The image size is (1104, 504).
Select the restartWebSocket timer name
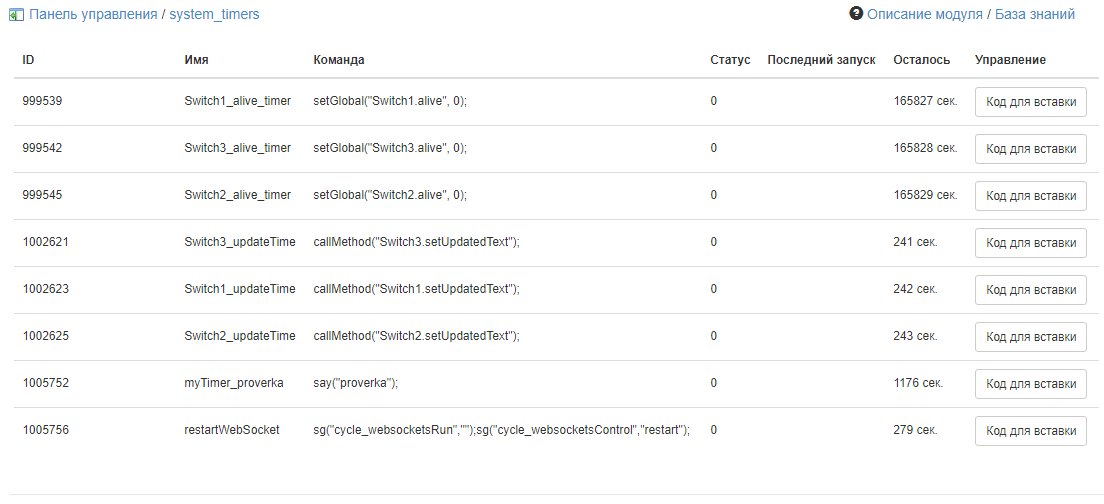point(232,430)
